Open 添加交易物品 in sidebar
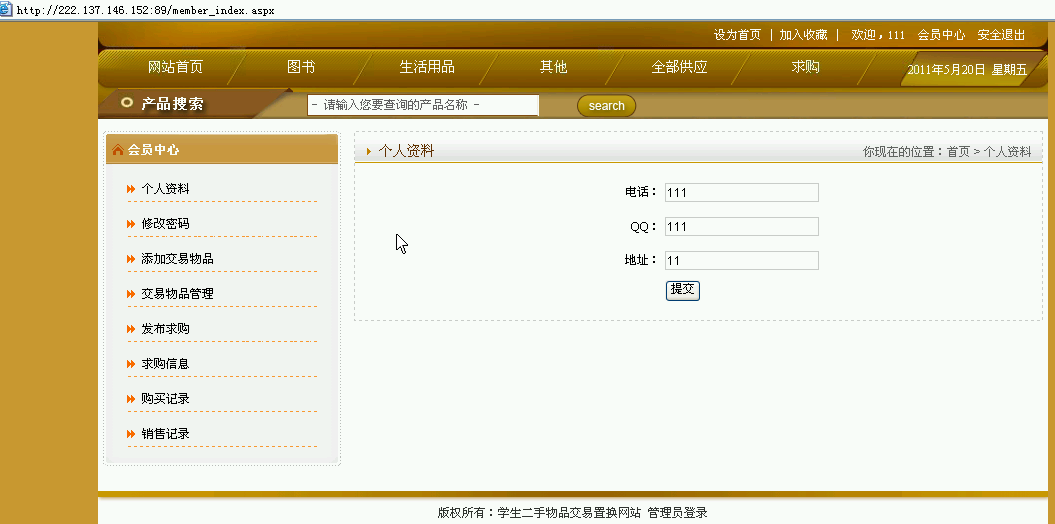The width and height of the screenshot is (1055, 524). pos(178,259)
